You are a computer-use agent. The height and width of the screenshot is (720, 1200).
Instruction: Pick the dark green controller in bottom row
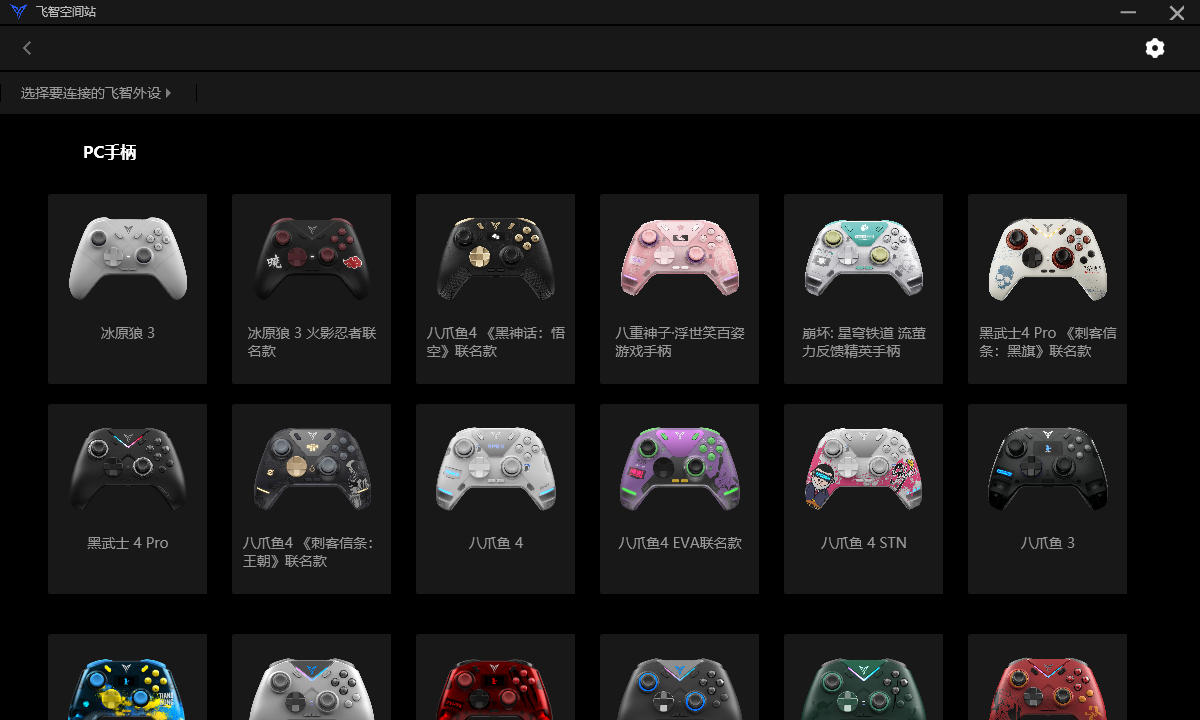pyautogui.click(x=863, y=677)
